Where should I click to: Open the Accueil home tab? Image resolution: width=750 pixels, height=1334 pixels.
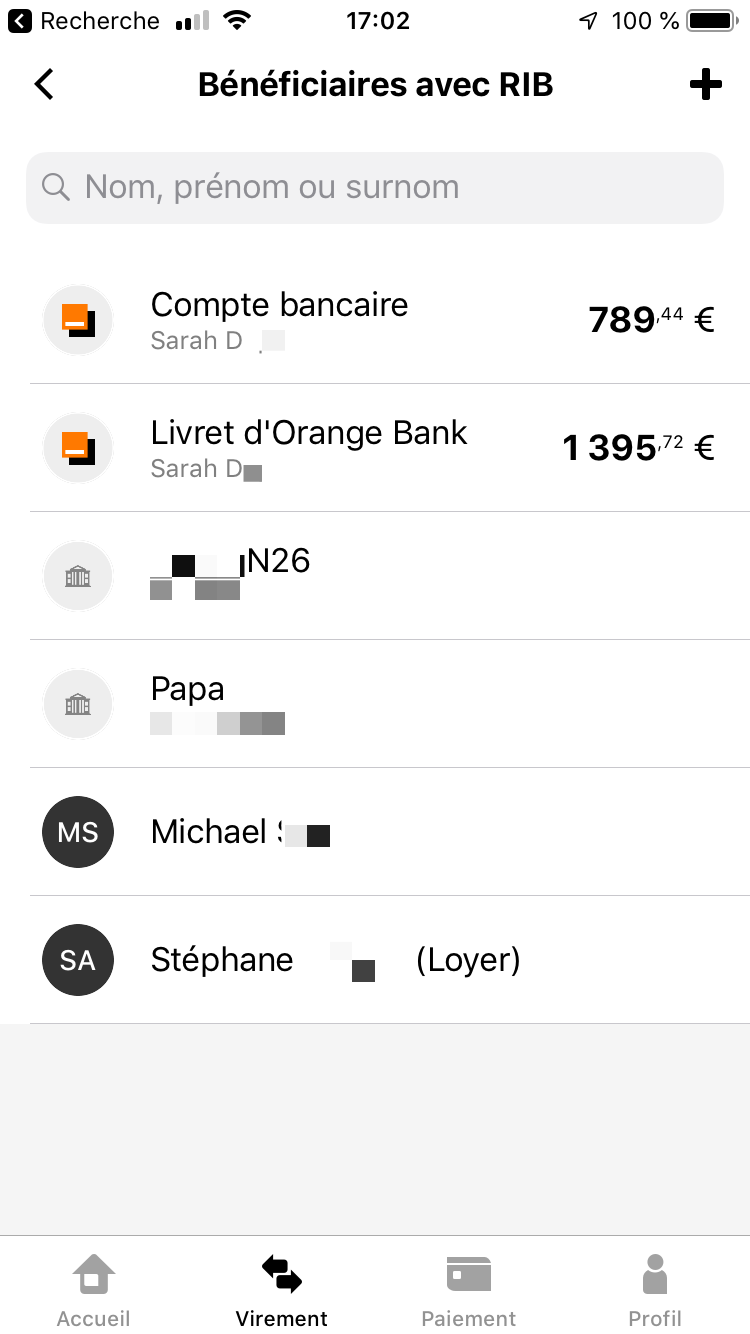click(93, 1290)
